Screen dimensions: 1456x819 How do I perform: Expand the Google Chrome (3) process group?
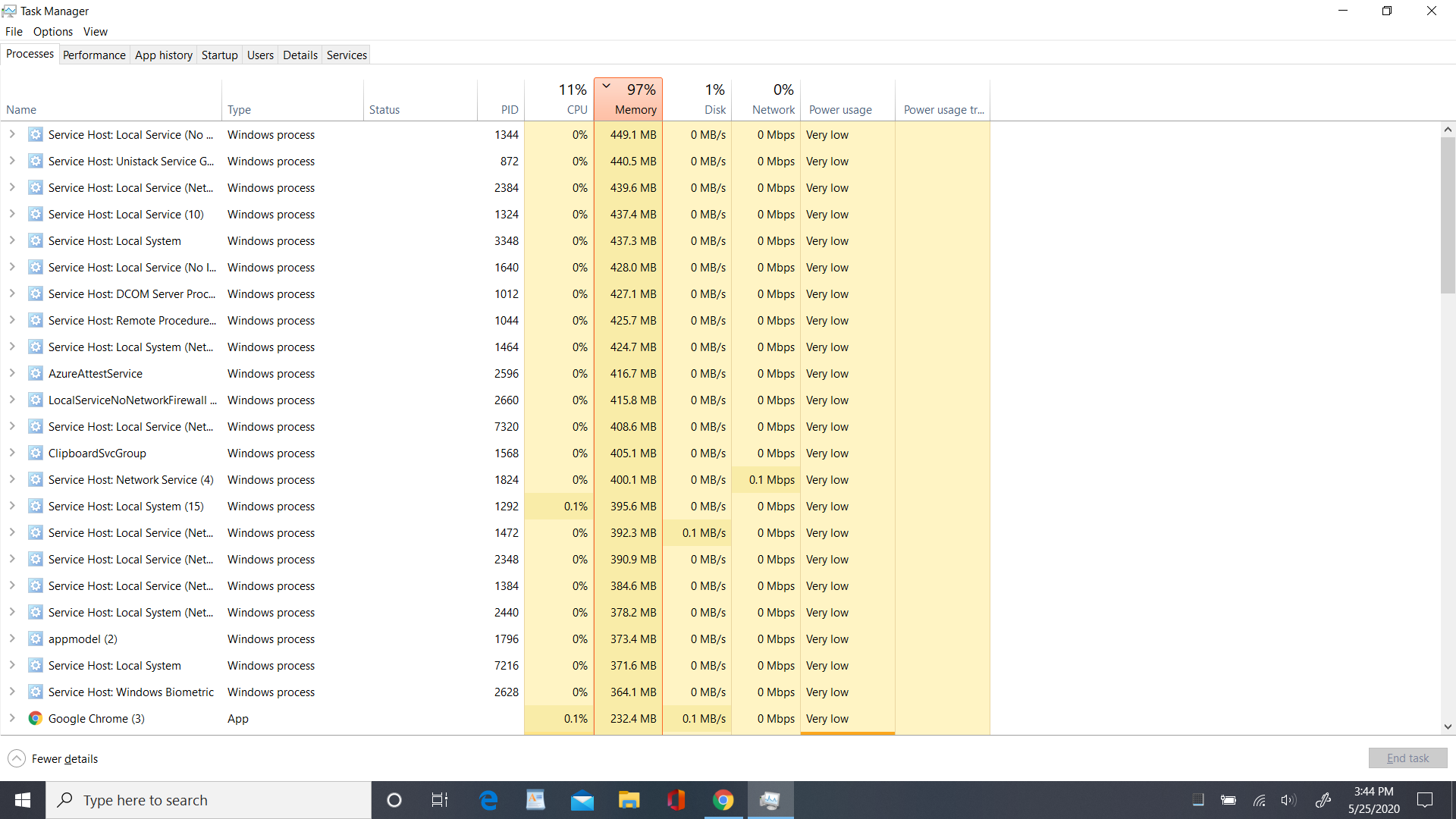tap(12, 718)
